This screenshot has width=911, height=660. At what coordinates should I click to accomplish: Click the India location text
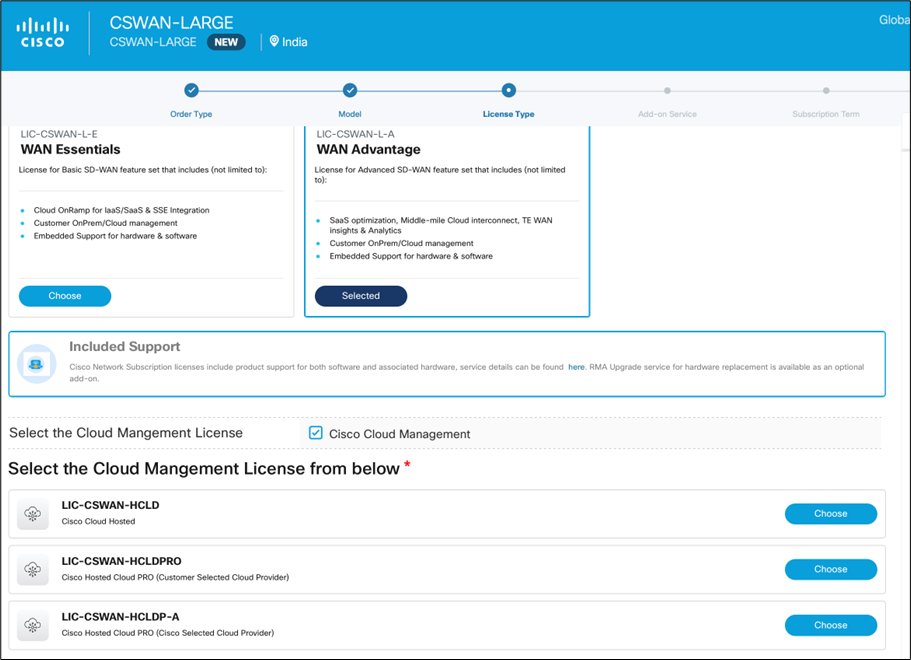[295, 42]
